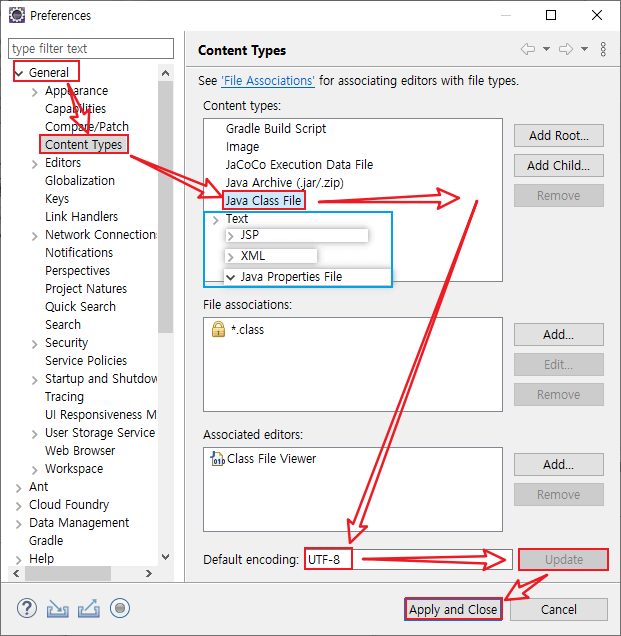The height and width of the screenshot is (636, 621).
Task: Open Tracing preferences
Action: point(64,397)
